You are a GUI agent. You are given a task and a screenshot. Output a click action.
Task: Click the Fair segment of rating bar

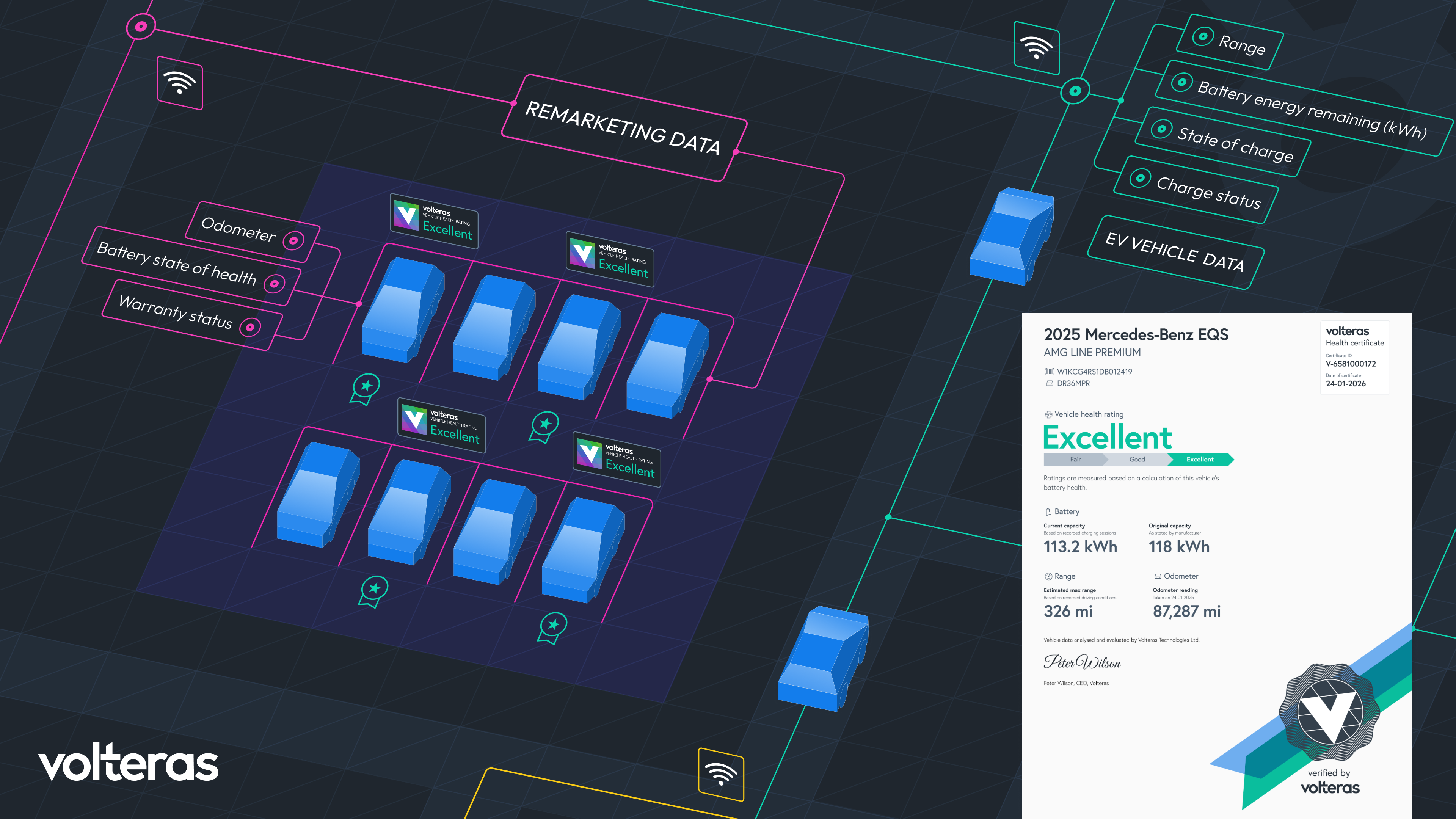tap(1076, 460)
